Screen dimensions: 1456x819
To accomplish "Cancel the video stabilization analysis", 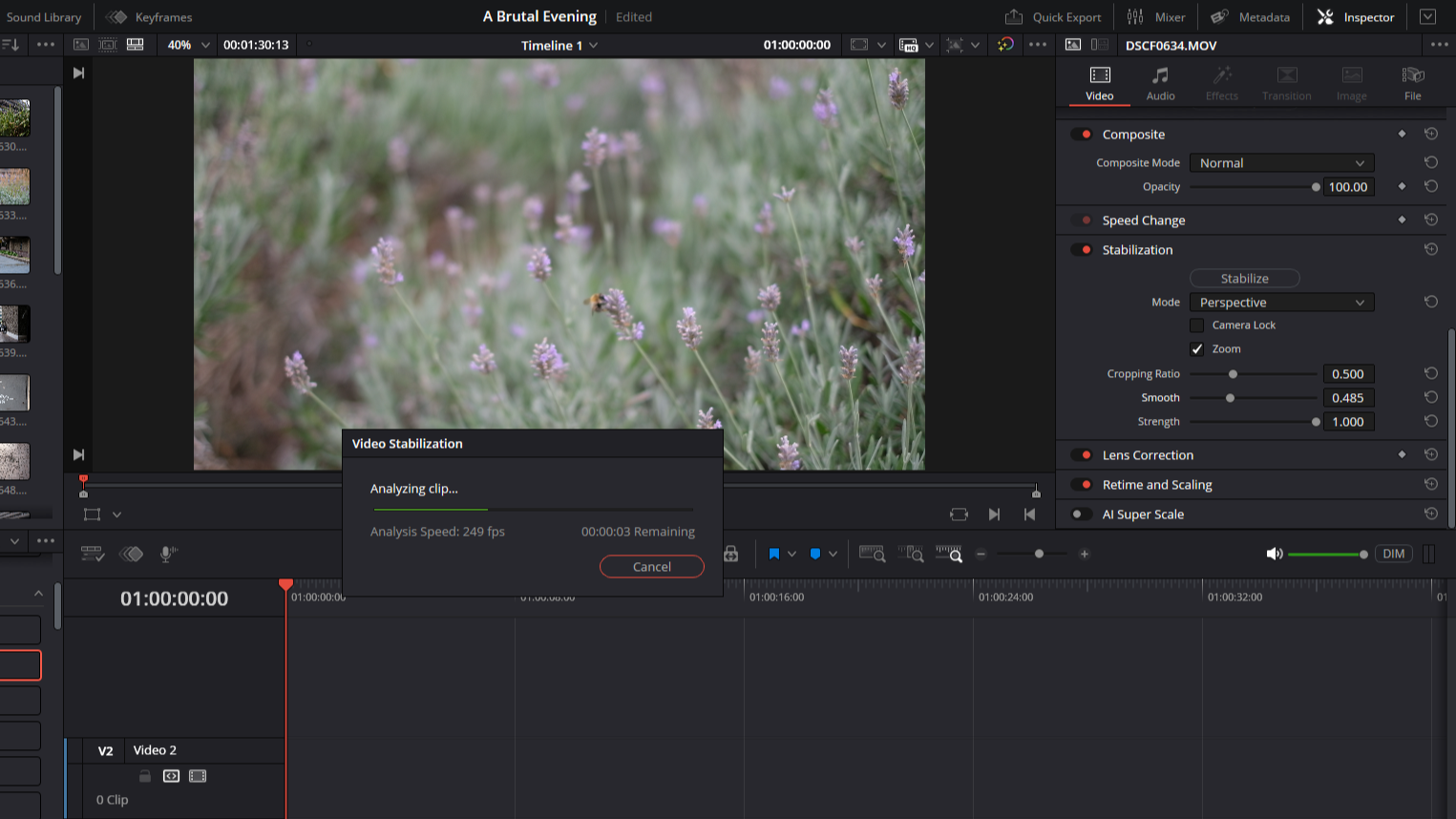I will coord(652,567).
